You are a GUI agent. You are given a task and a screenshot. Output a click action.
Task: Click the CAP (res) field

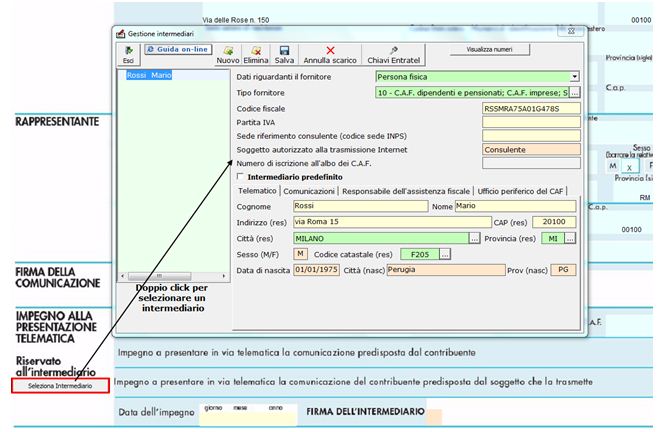tap(554, 222)
